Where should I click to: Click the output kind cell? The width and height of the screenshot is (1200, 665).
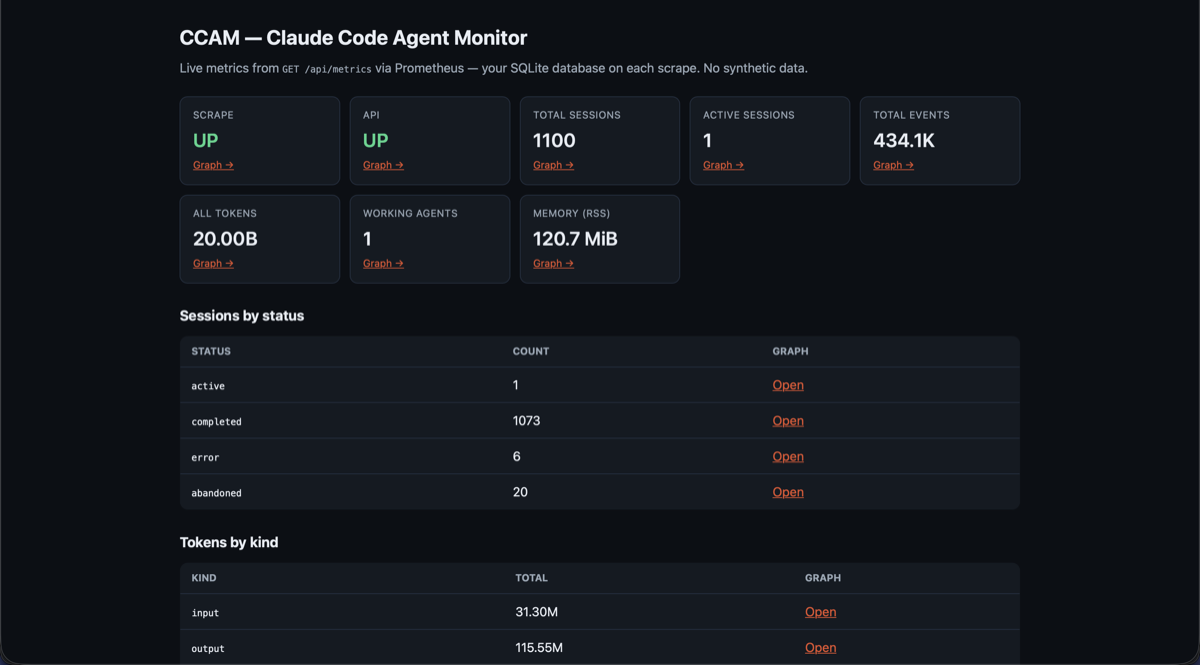coord(208,649)
